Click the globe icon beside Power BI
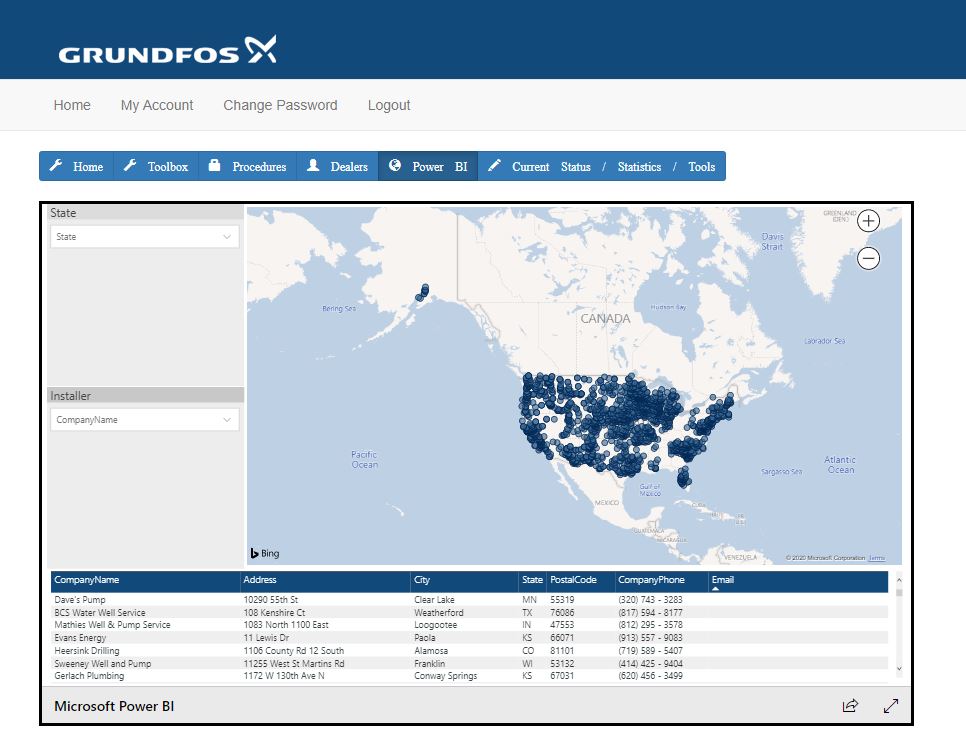The image size is (966, 750). pos(395,165)
